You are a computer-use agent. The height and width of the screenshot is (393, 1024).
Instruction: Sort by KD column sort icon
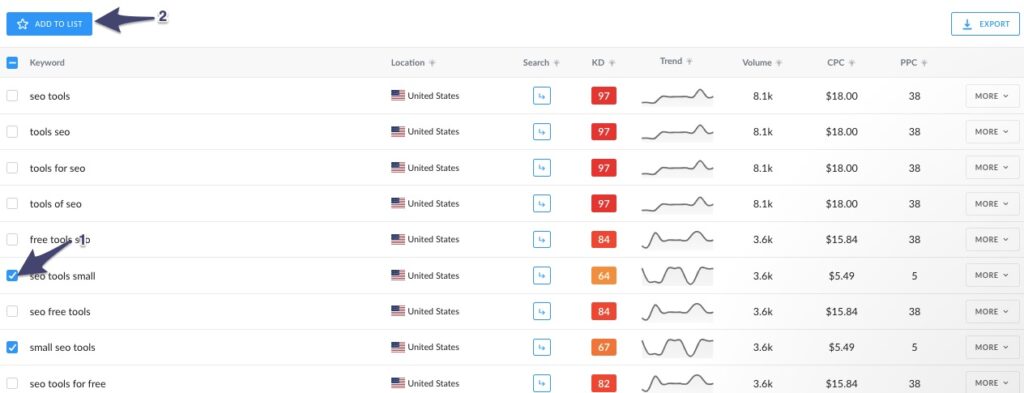click(612, 63)
